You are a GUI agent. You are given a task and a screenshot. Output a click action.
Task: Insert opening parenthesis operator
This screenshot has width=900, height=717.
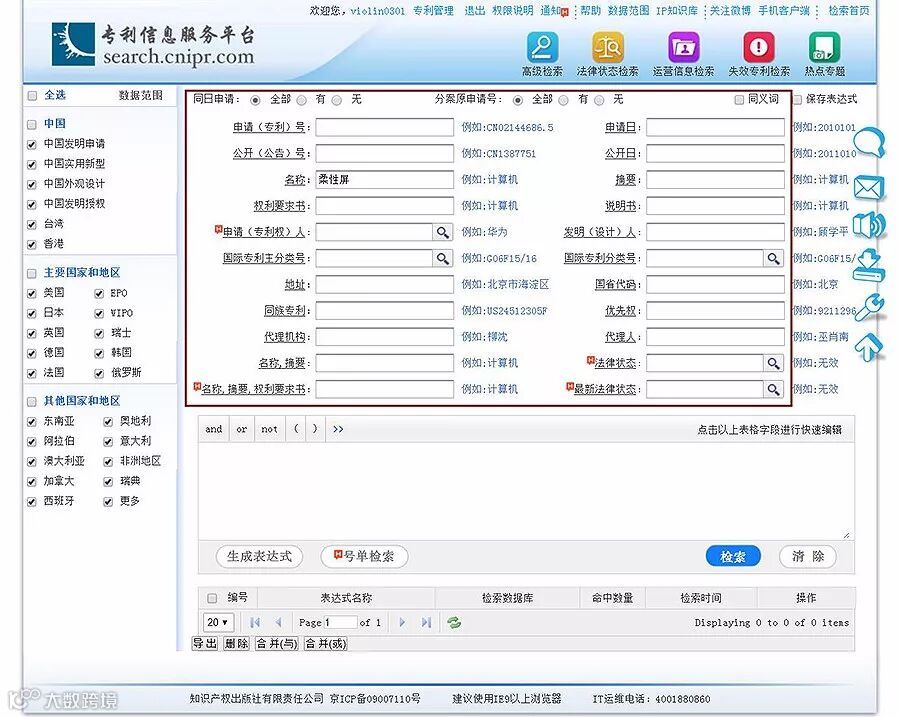coord(296,429)
